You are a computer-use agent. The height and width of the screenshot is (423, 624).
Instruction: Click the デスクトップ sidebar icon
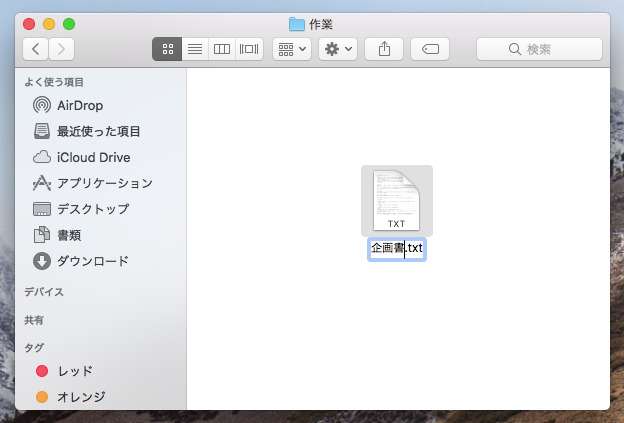(x=42, y=209)
